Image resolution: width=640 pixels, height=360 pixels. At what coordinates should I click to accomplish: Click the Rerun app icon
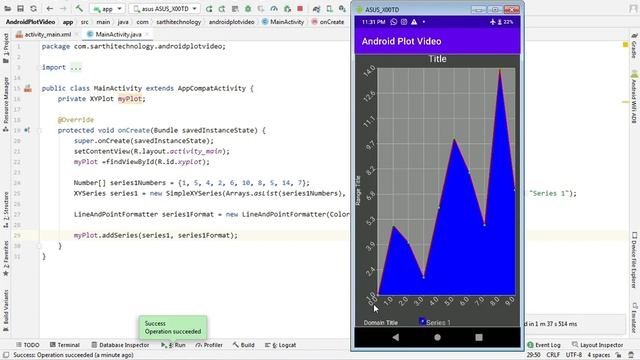click(209, 9)
